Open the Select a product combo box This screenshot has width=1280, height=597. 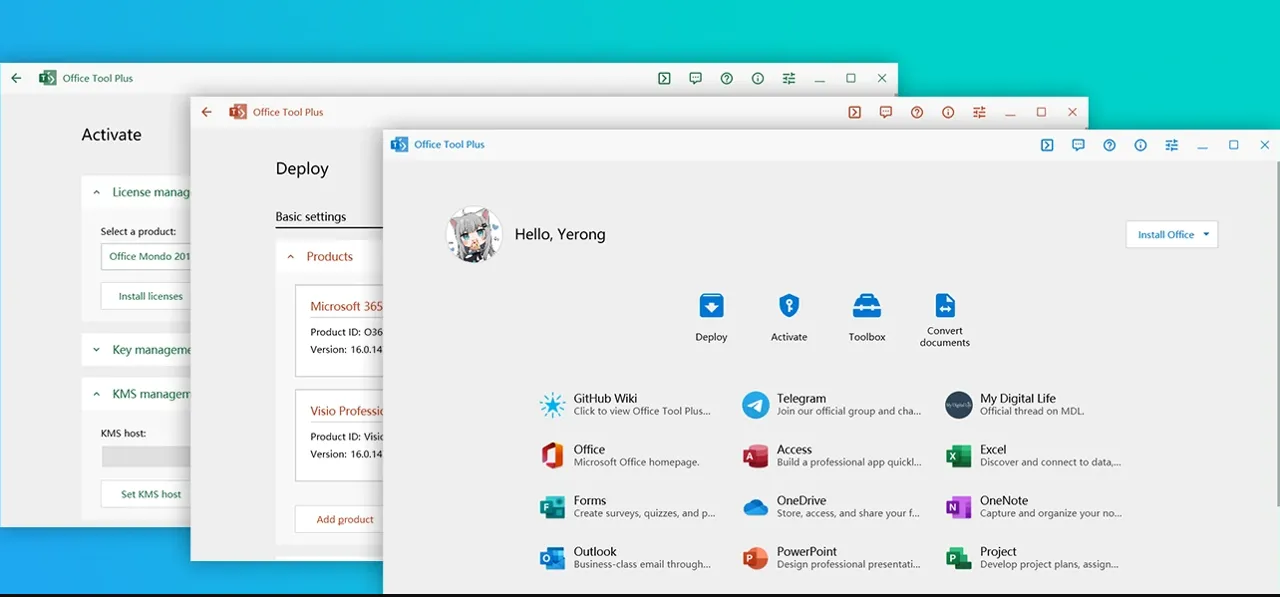point(146,257)
